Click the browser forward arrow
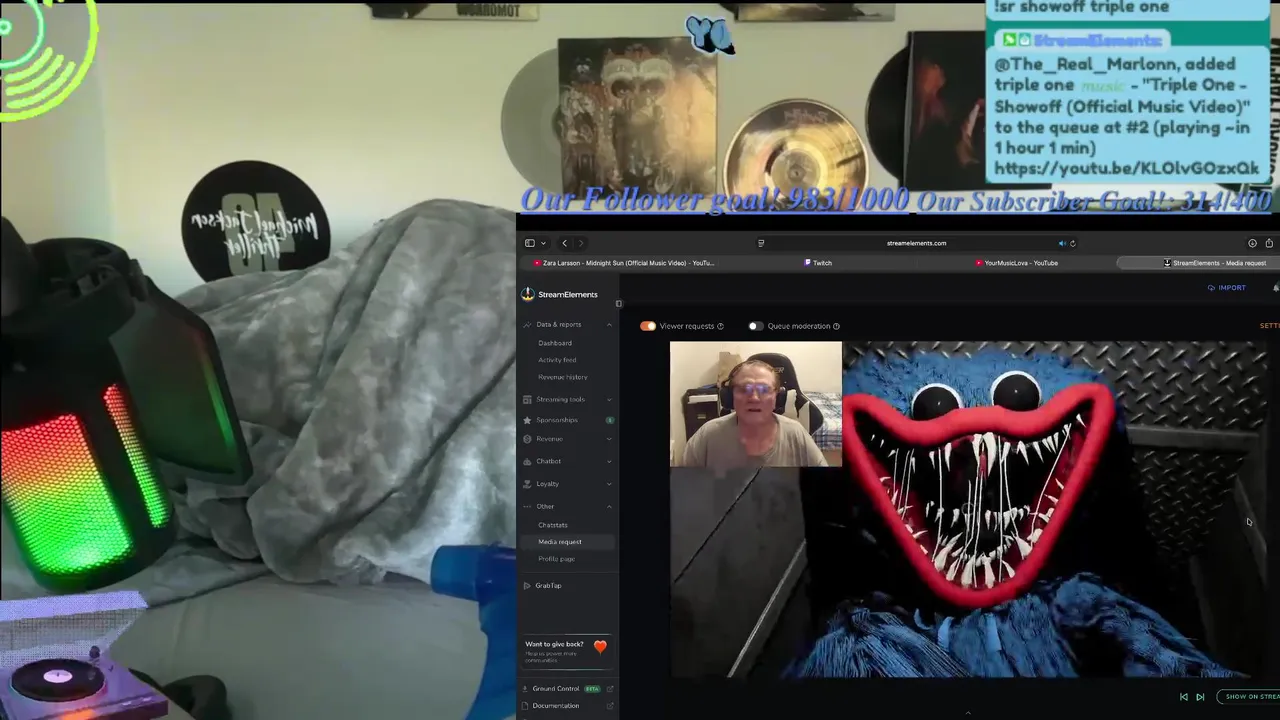This screenshot has height=720, width=1280. 581,243
